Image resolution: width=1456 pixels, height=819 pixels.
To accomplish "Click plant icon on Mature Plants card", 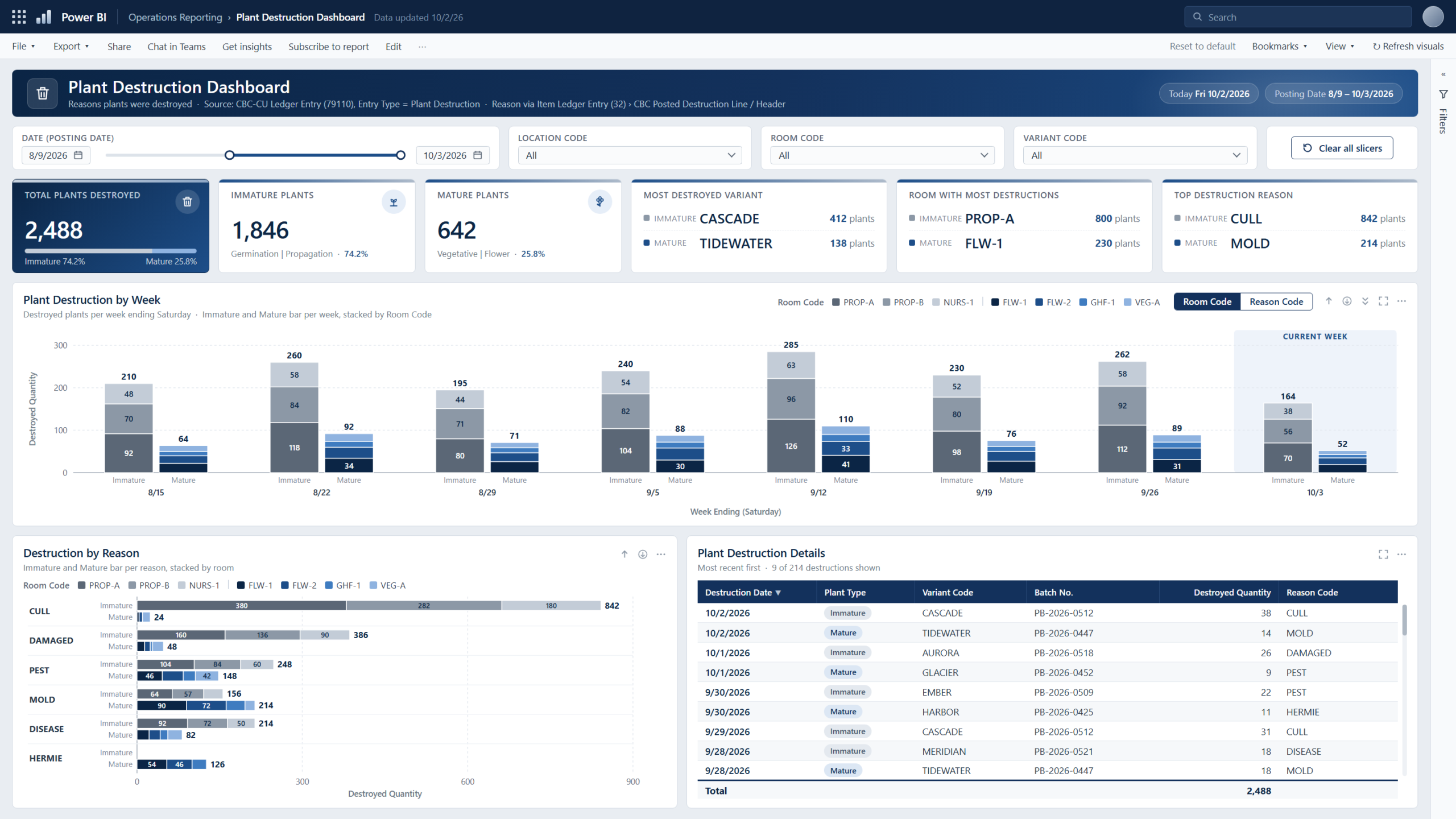I will point(599,201).
